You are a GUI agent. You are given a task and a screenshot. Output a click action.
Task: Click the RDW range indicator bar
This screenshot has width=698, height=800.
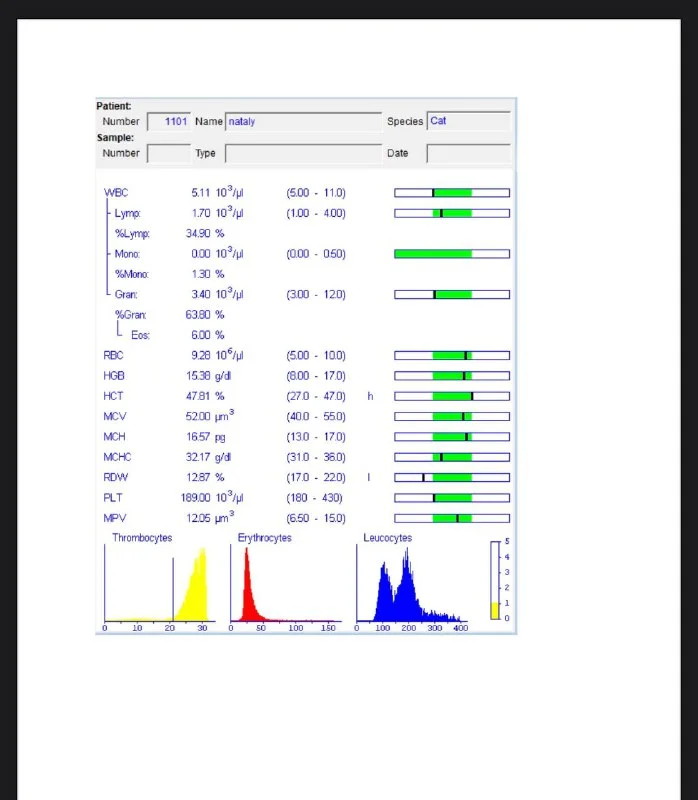452,477
